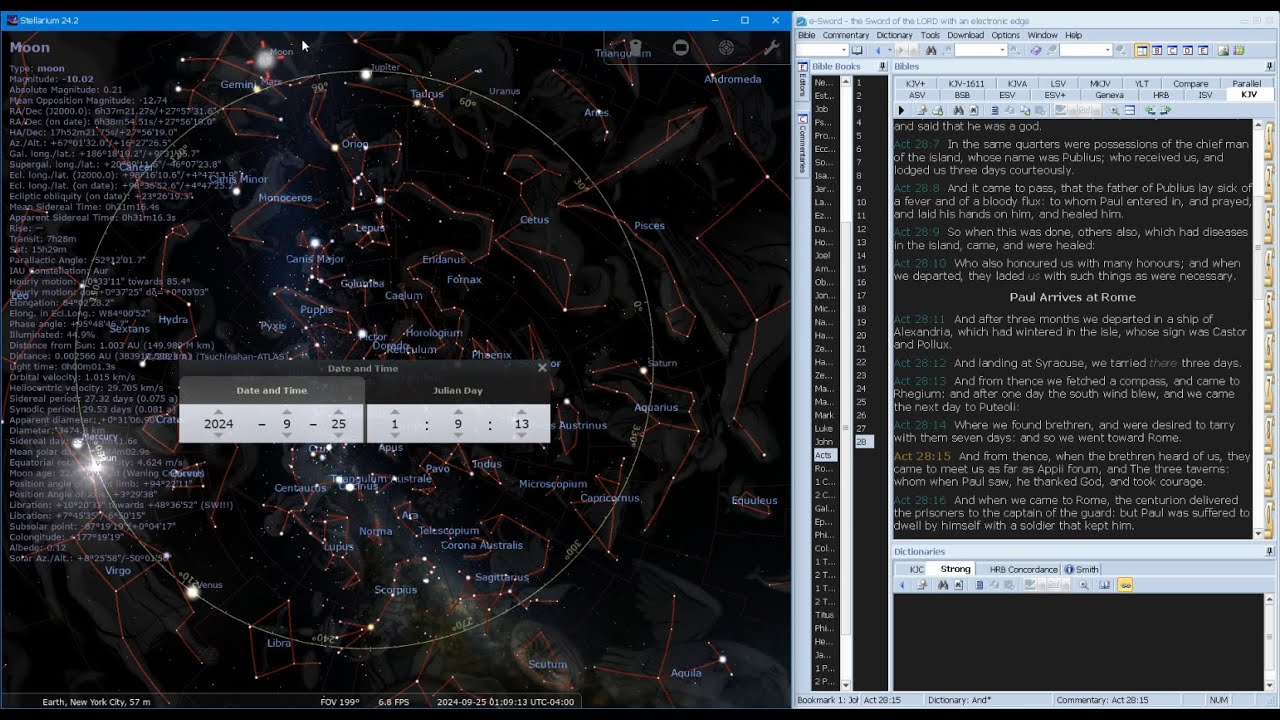Click green forward arrow in Bible toolbar
1280x720 pixels.
coord(1165,110)
